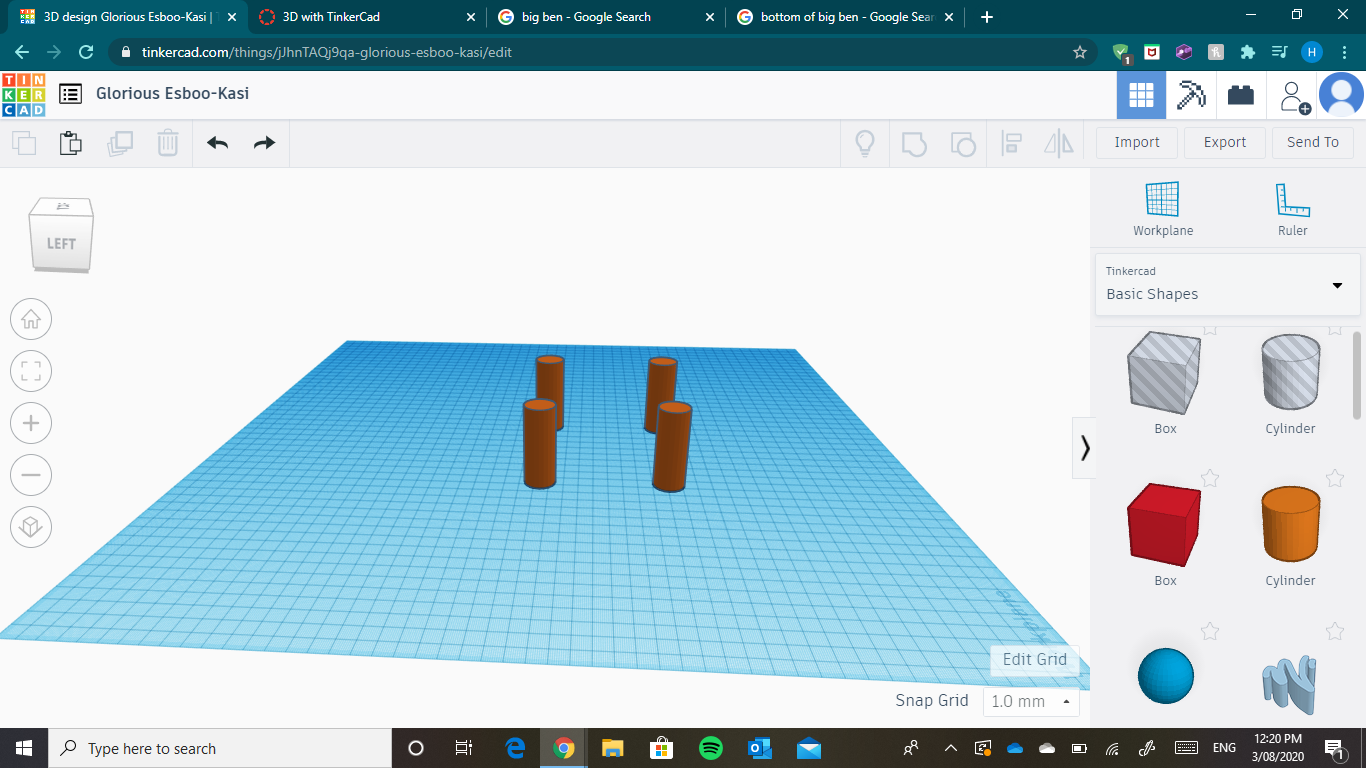Click the Import button
The width and height of the screenshot is (1366, 768).
click(x=1137, y=142)
